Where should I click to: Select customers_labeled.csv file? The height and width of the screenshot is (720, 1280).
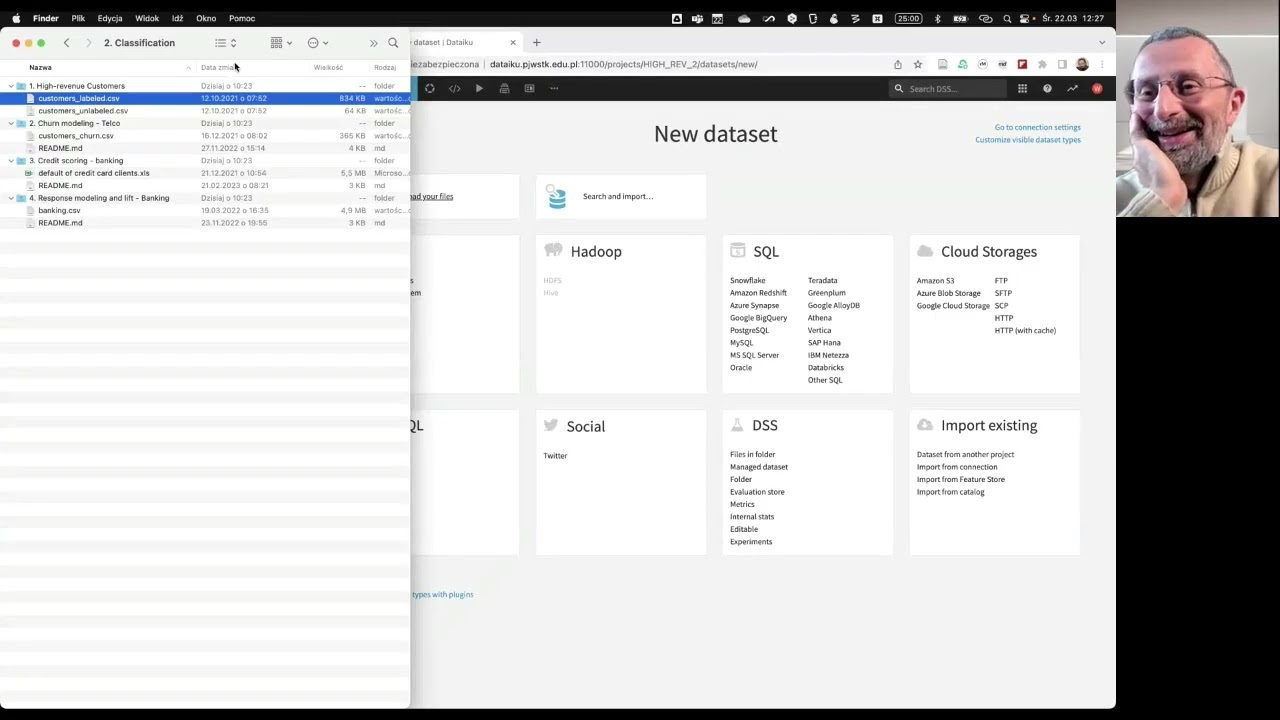click(205, 98)
